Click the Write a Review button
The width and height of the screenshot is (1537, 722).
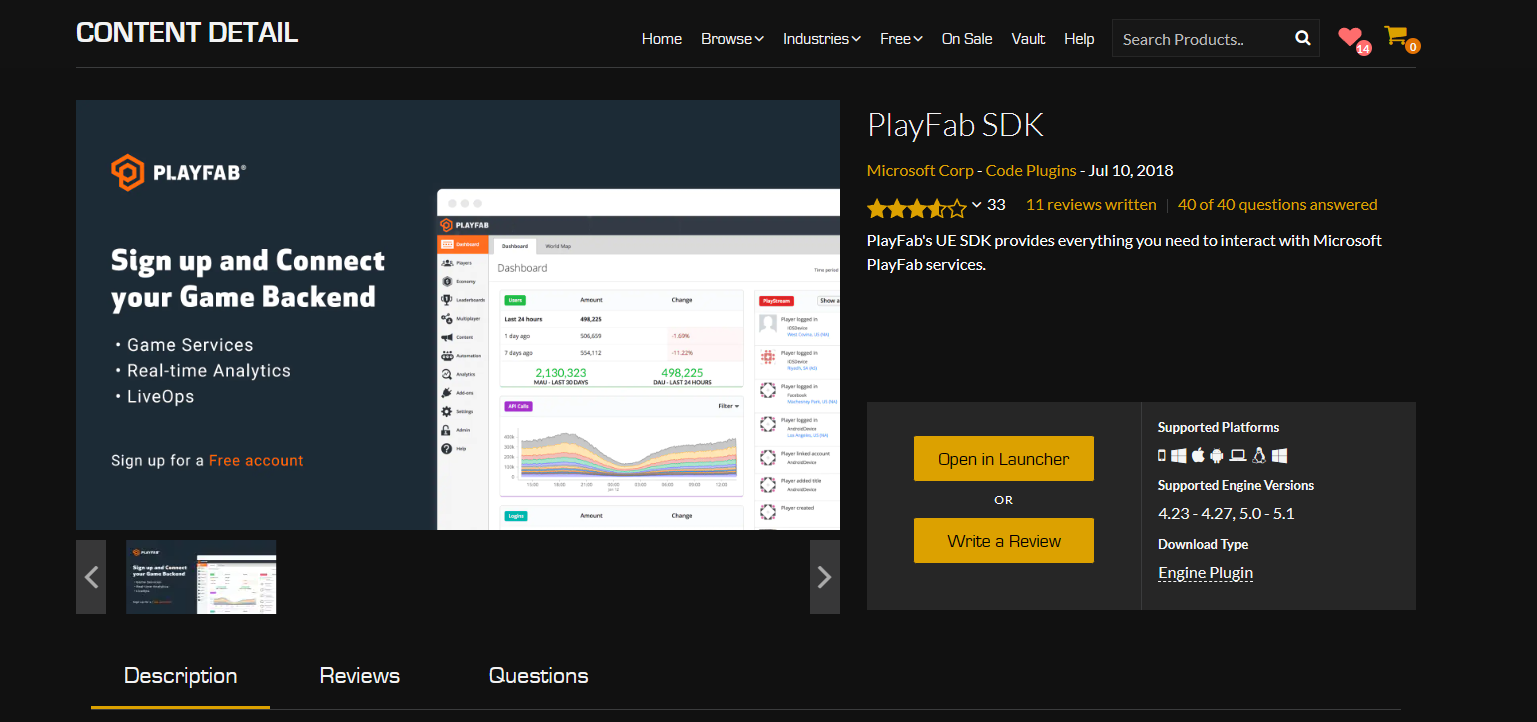point(1003,541)
